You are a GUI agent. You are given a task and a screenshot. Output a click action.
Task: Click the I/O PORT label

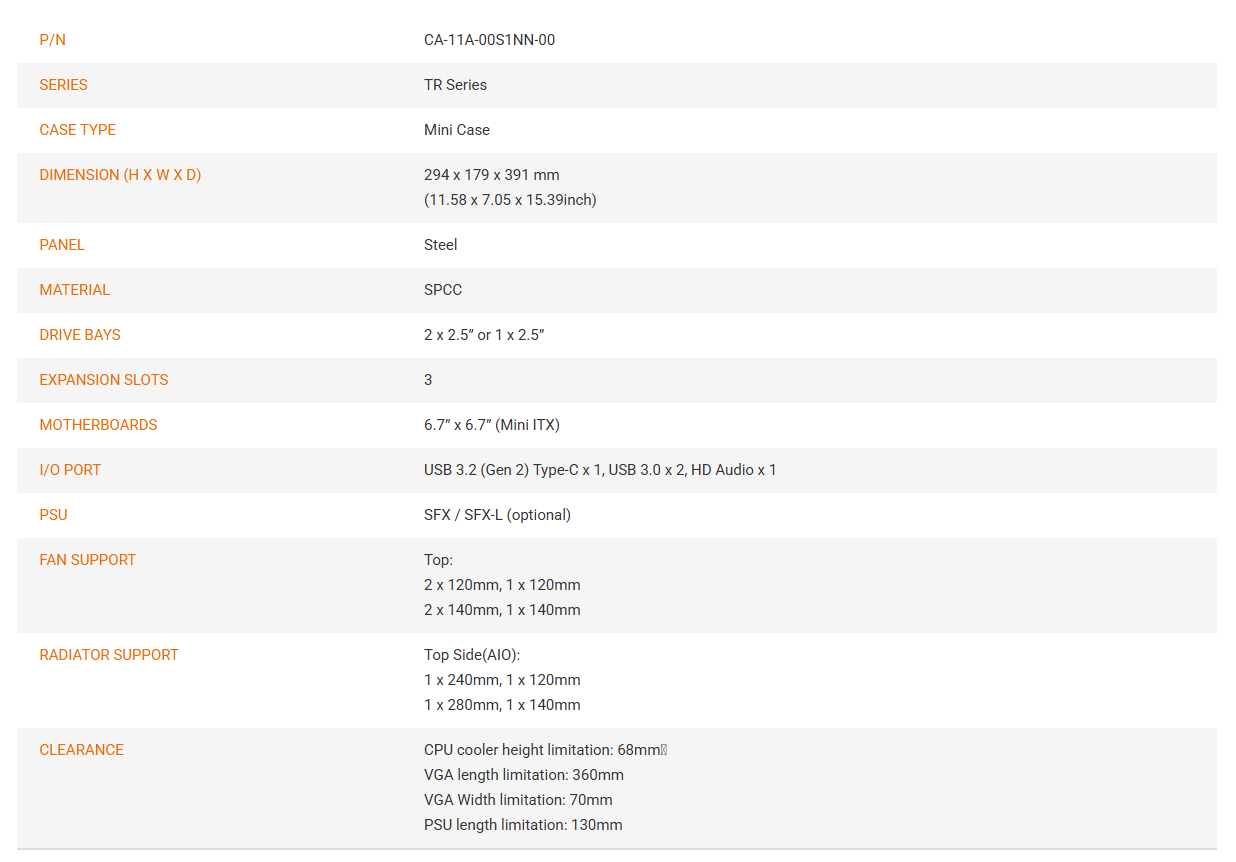click(70, 470)
